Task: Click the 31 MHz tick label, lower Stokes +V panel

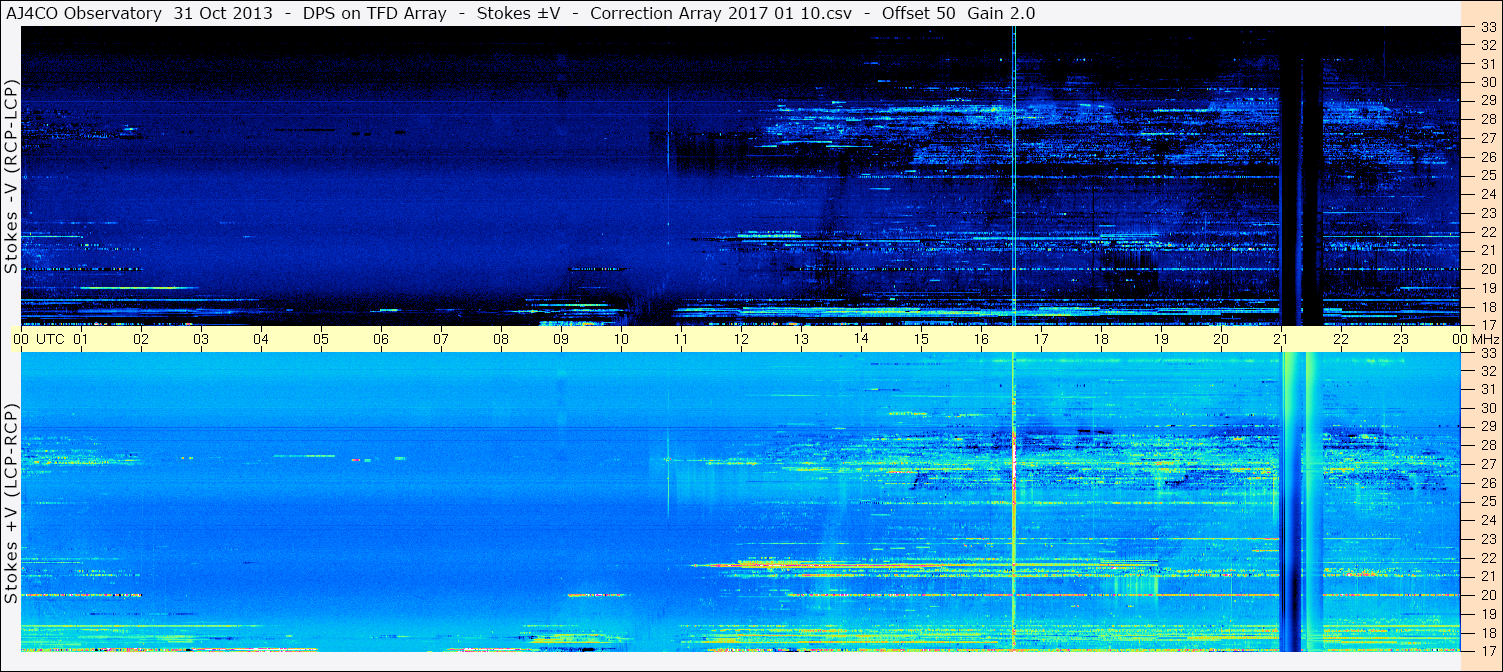Action: click(x=1488, y=390)
